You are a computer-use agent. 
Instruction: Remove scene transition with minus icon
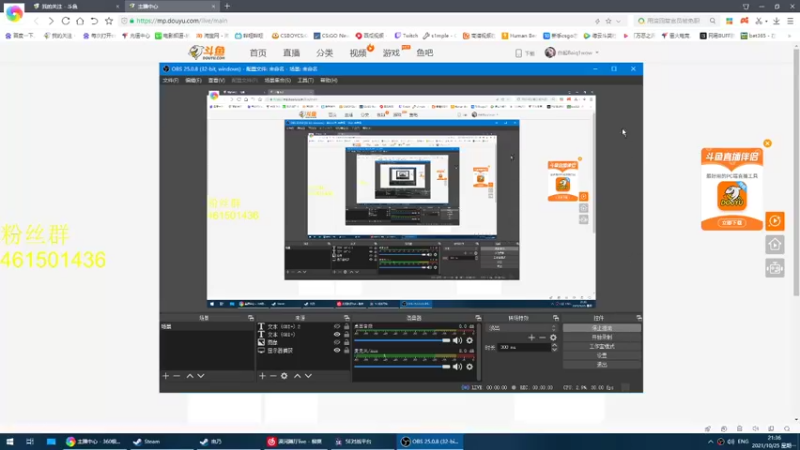point(542,337)
